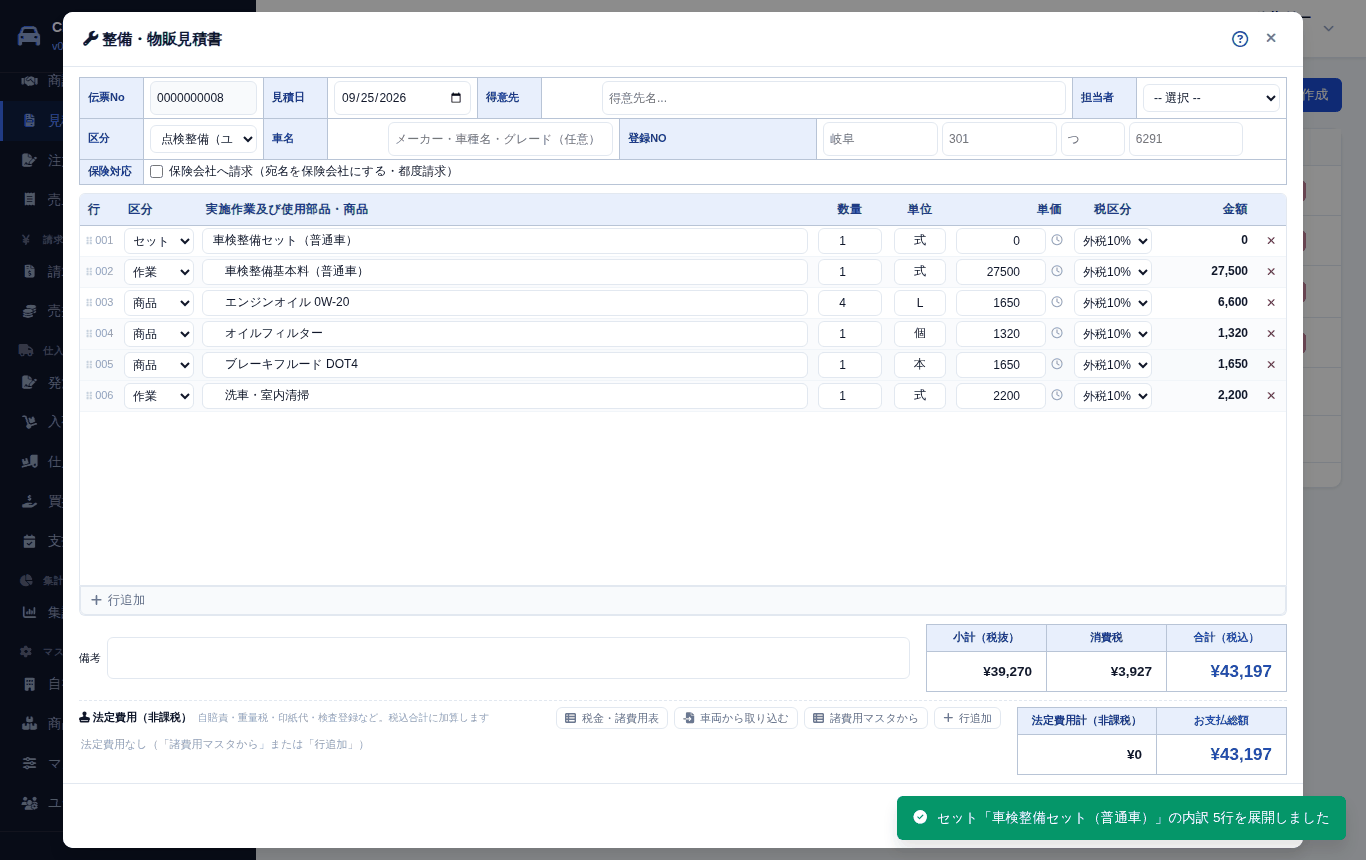Edit unit field 個 for オイルフィルター
This screenshot has width=1366, height=860.
tap(920, 334)
